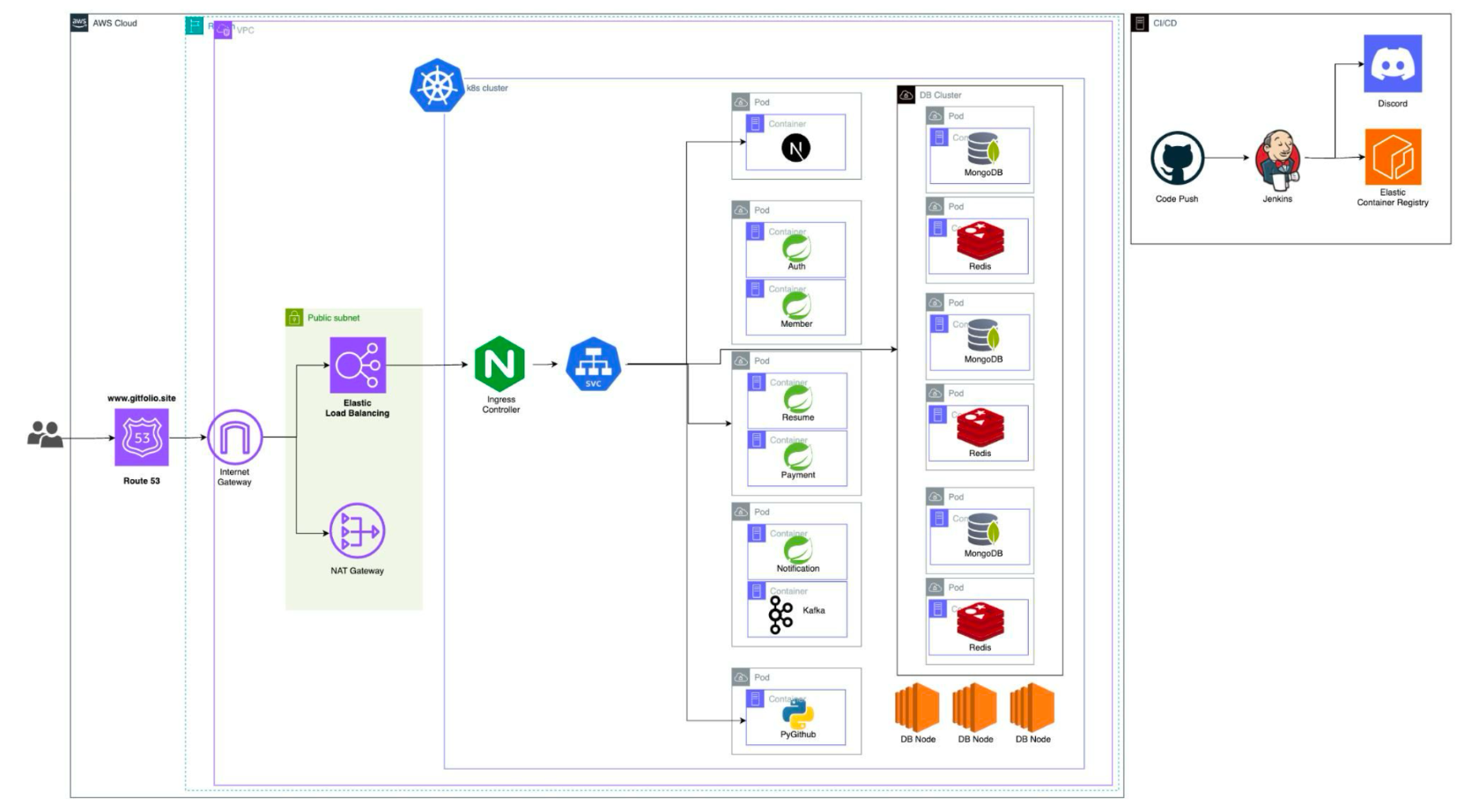Click the Elastic Container Registry icon
Viewport: 1457px width, 812px height.
(x=1393, y=157)
